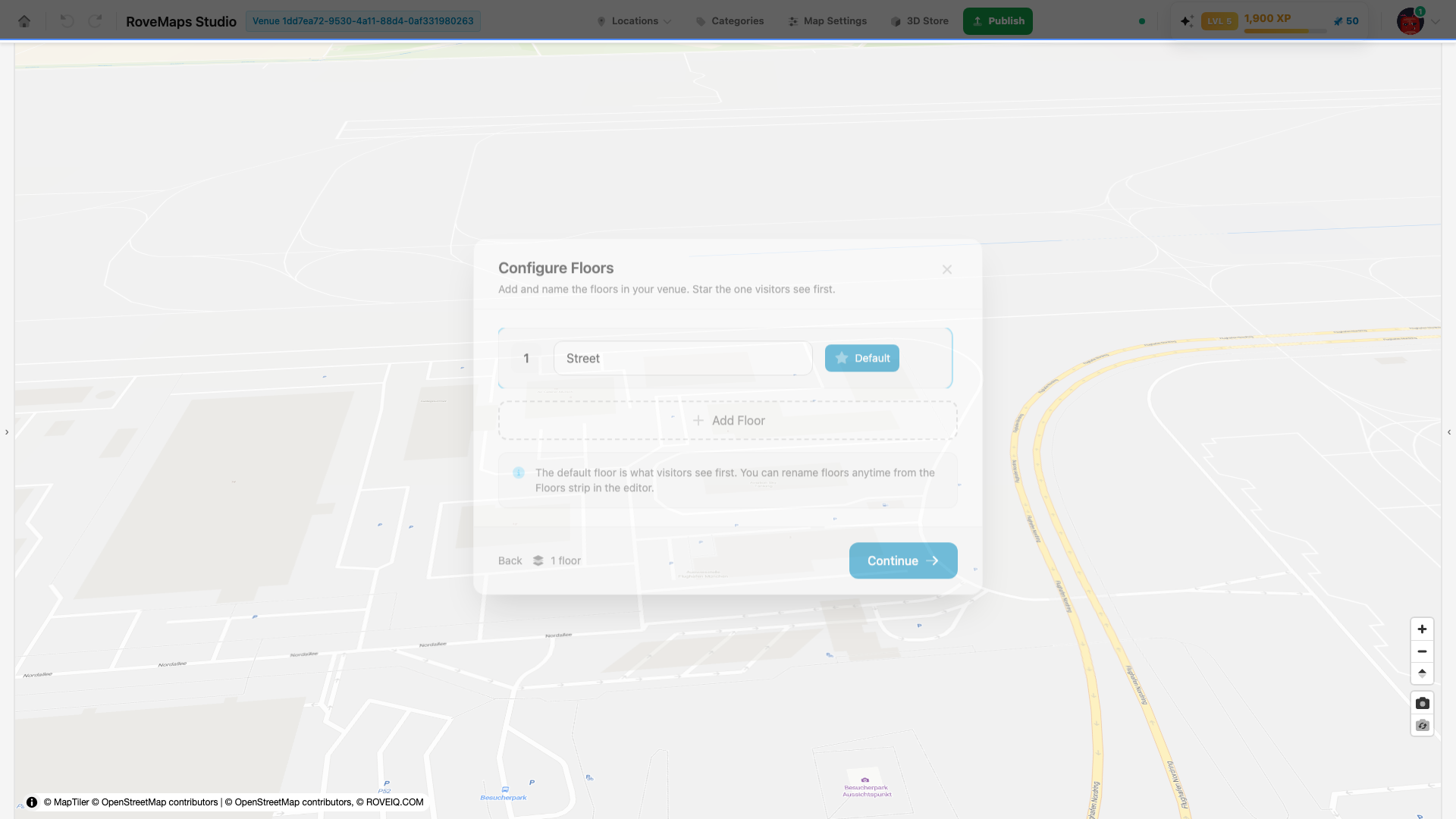Zoom in on the map with plus
The height and width of the screenshot is (819, 1456).
pos(1422,629)
